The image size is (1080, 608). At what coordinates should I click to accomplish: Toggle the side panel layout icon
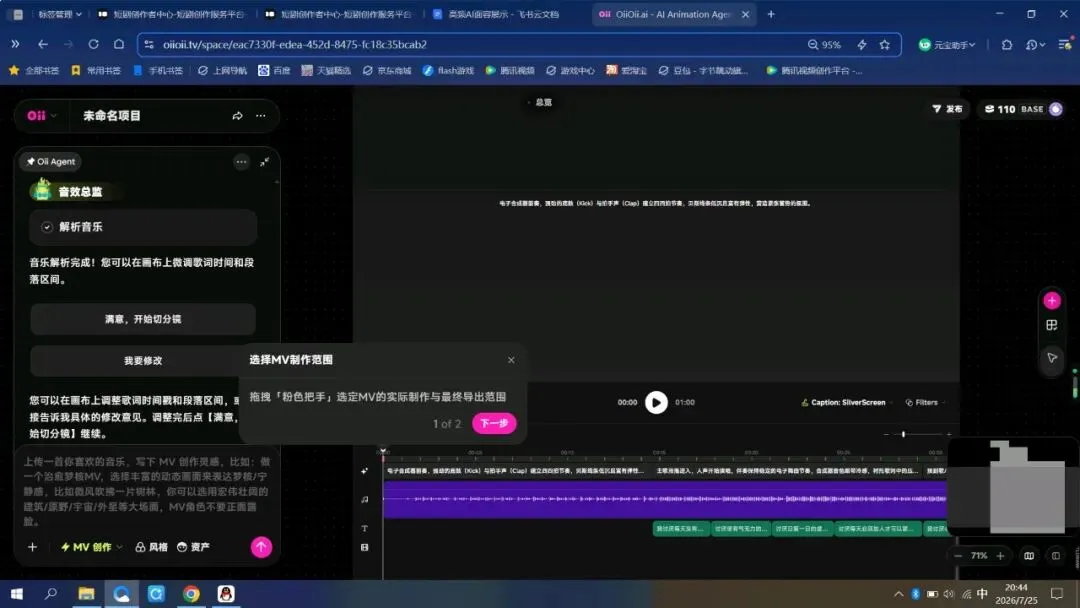1056,556
